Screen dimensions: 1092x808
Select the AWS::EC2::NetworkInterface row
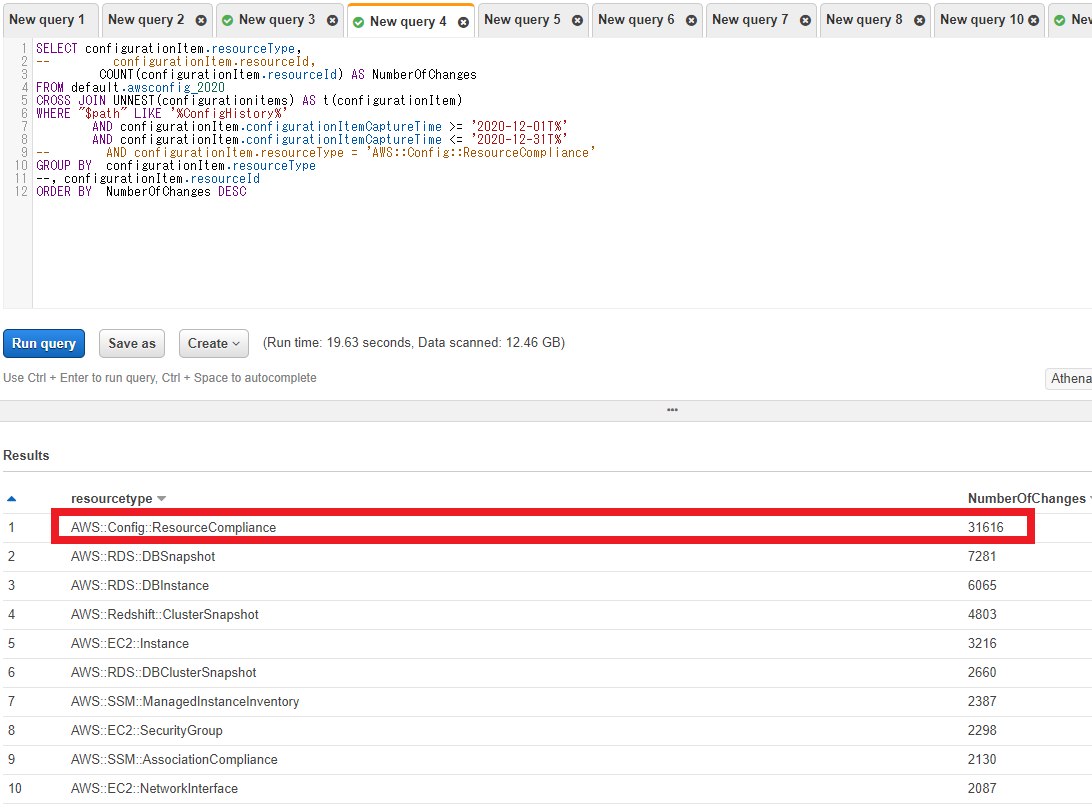(547, 788)
